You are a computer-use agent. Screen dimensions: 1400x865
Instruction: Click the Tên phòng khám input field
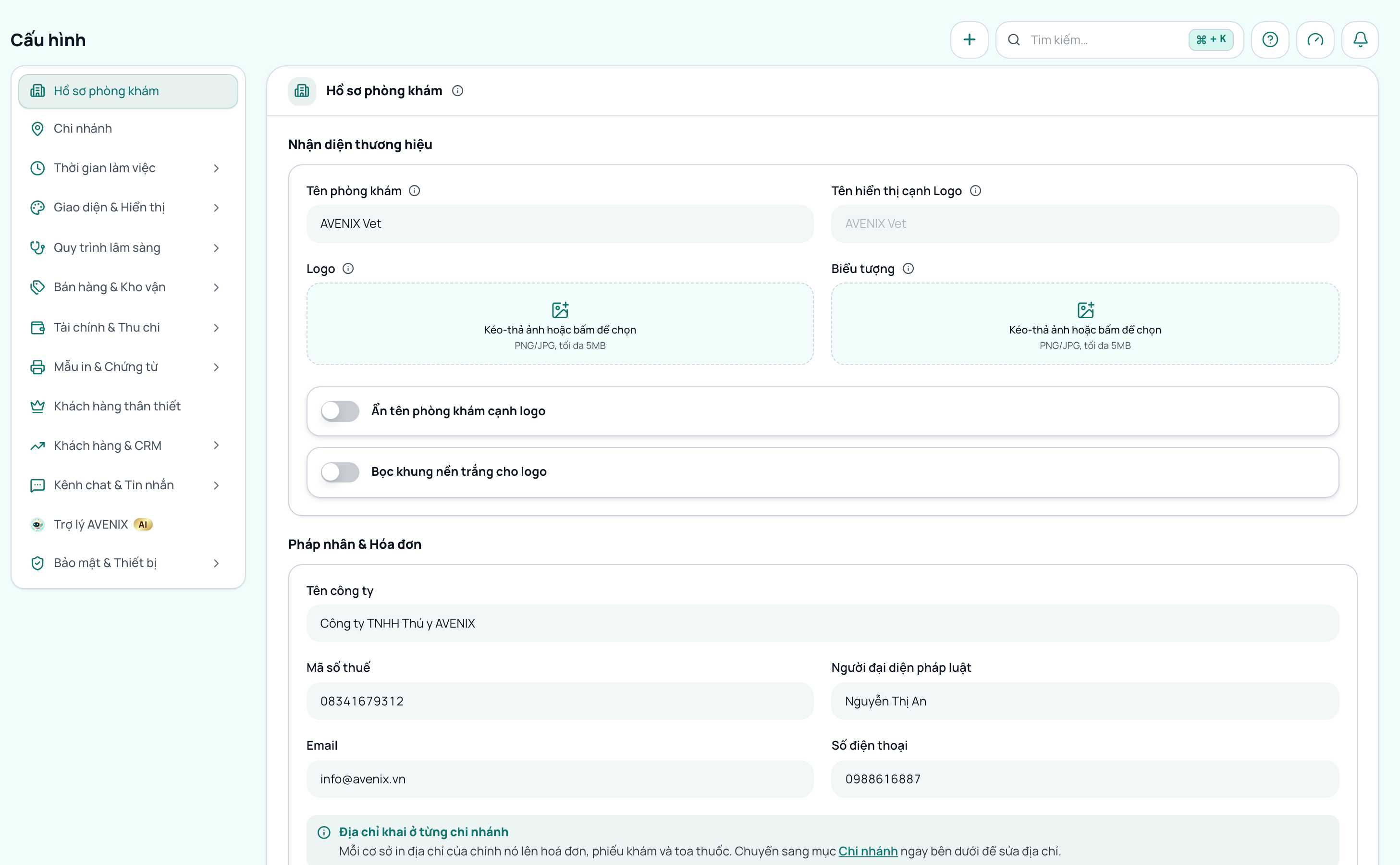pos(560,223)
